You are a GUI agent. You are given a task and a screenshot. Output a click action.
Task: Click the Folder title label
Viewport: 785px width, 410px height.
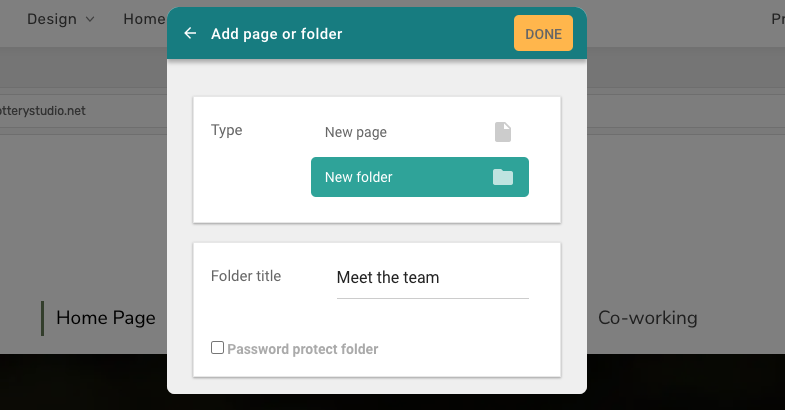246,276
